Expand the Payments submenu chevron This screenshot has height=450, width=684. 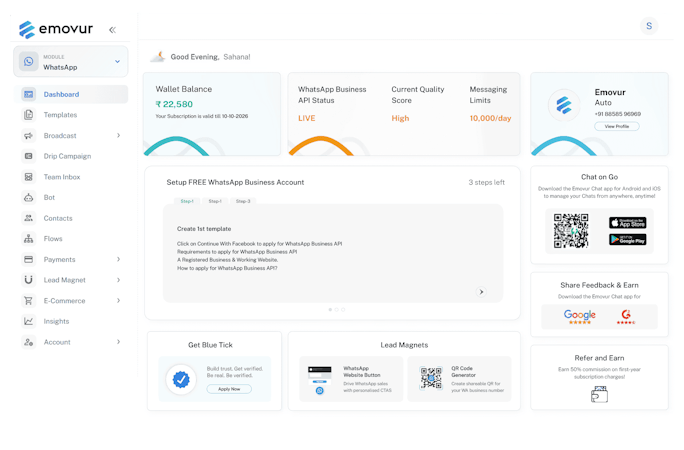[x=118, y=259]
